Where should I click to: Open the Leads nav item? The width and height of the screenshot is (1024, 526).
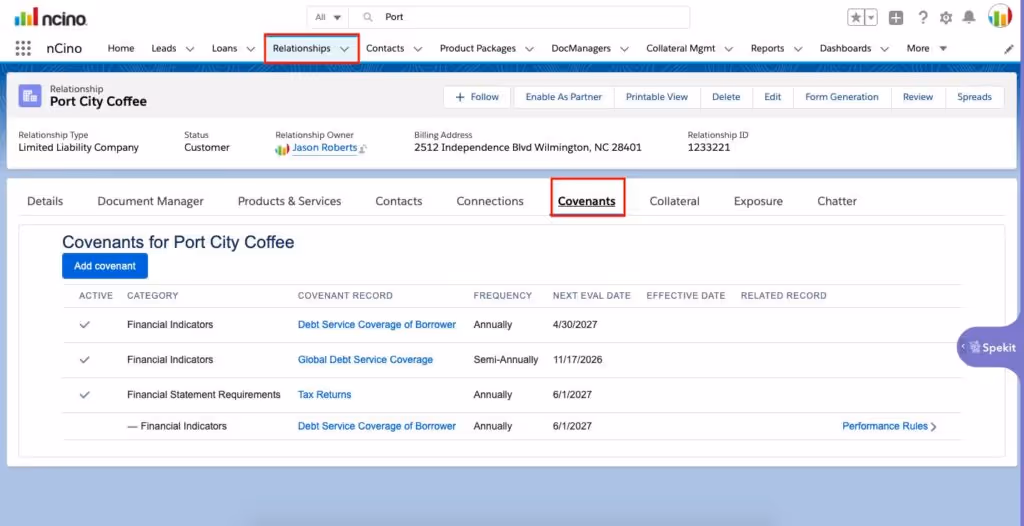click(164, 48)
